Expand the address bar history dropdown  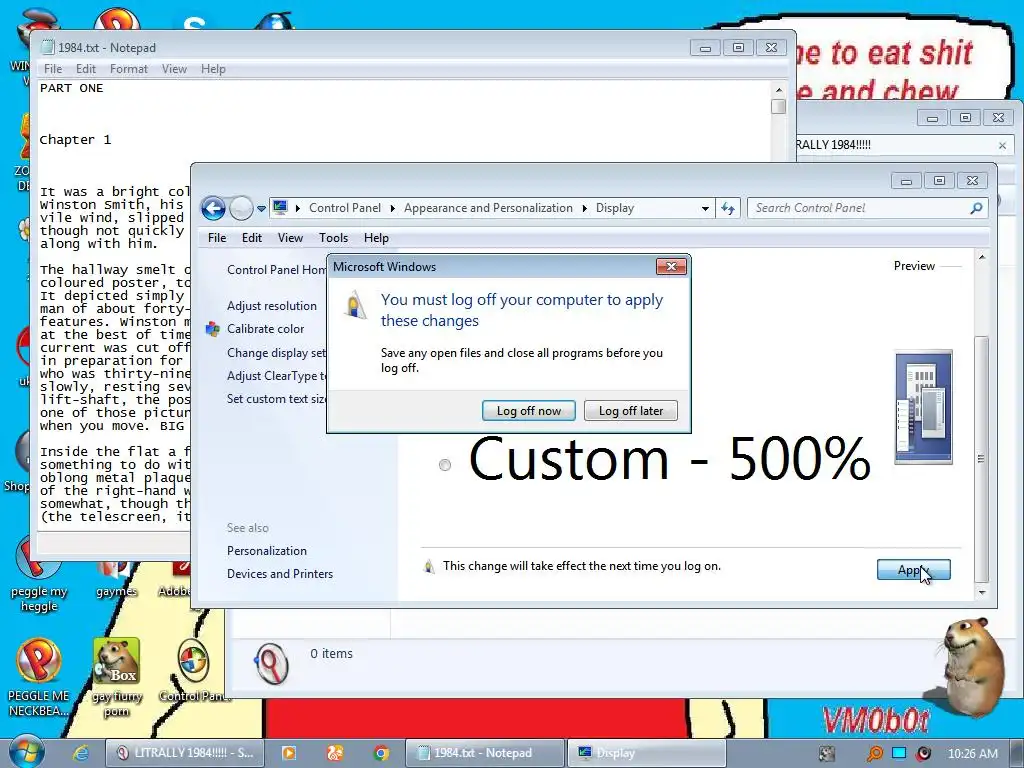coord(705,209)
